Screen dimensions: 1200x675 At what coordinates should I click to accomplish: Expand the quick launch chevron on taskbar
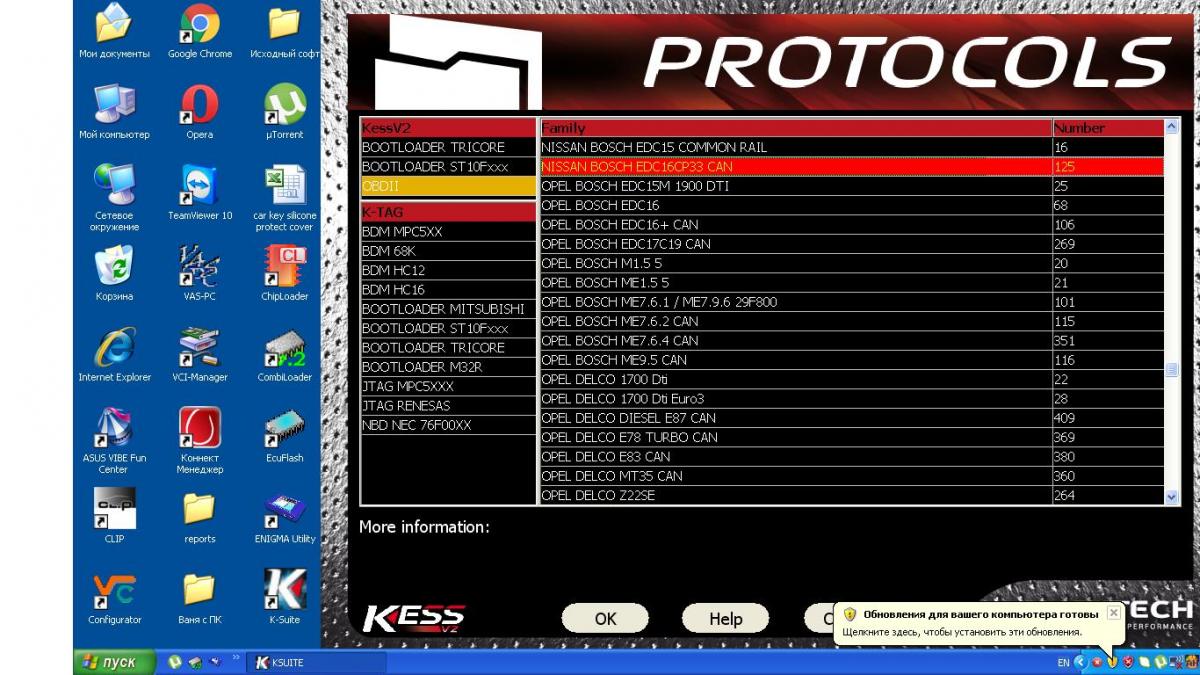pos(237,658)
